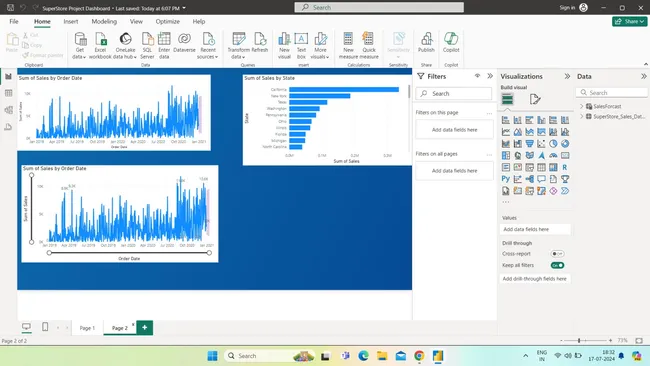Open Copilot from ribbon
Screen dimensions: 650x366
[x=451, y=43]
